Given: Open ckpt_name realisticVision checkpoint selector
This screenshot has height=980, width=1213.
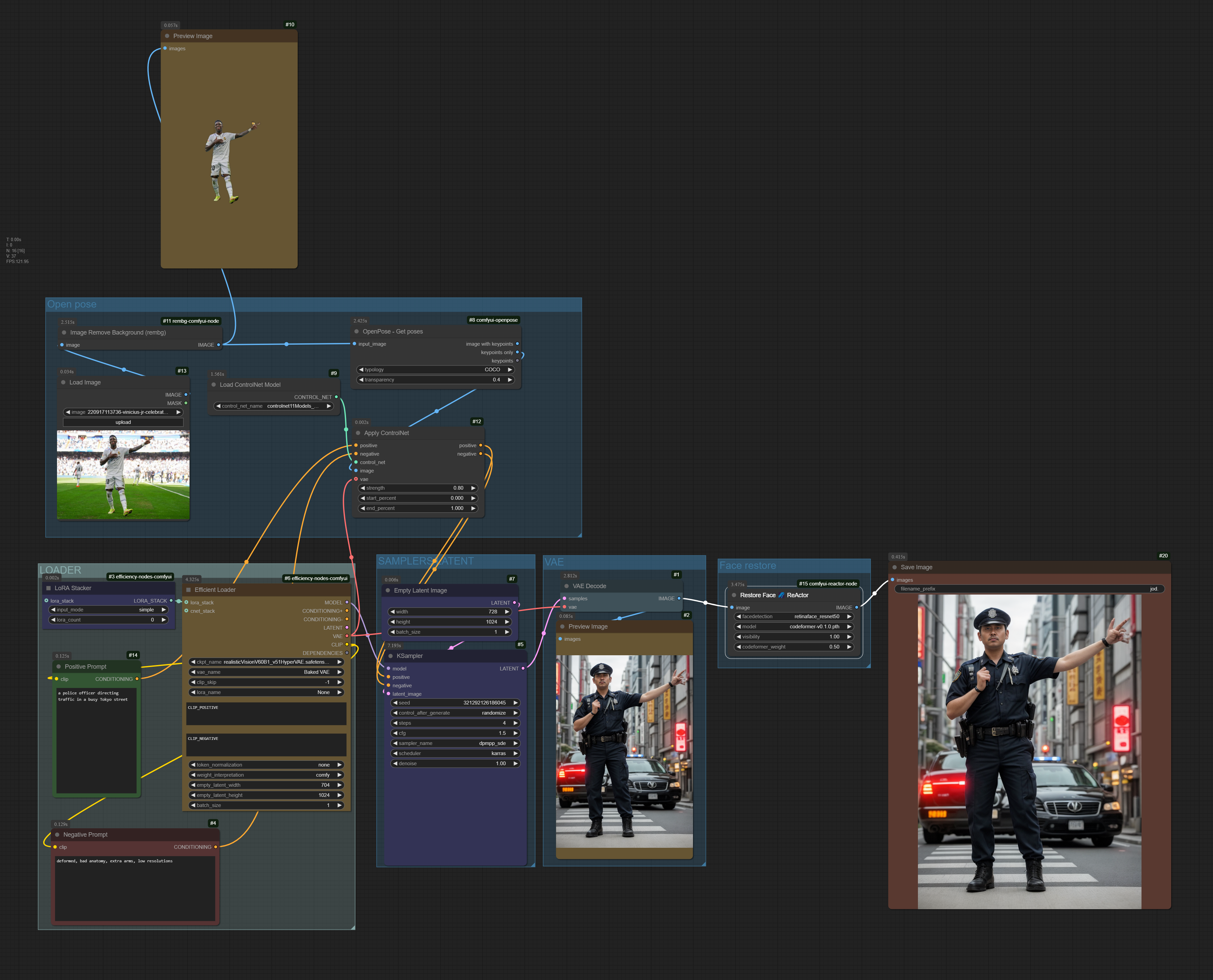Looking at the screenshot, I should (266, 662).
